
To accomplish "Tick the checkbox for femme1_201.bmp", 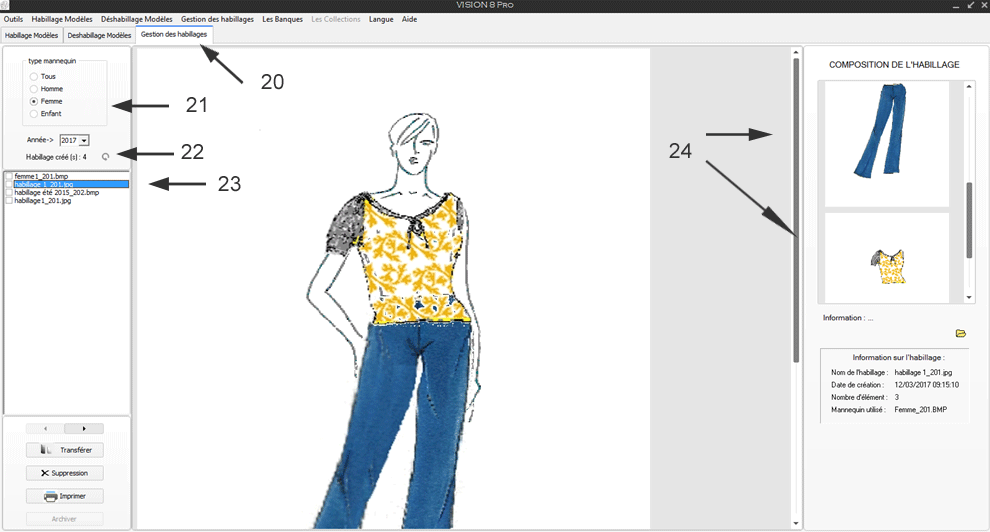I will tap(9, 176).
